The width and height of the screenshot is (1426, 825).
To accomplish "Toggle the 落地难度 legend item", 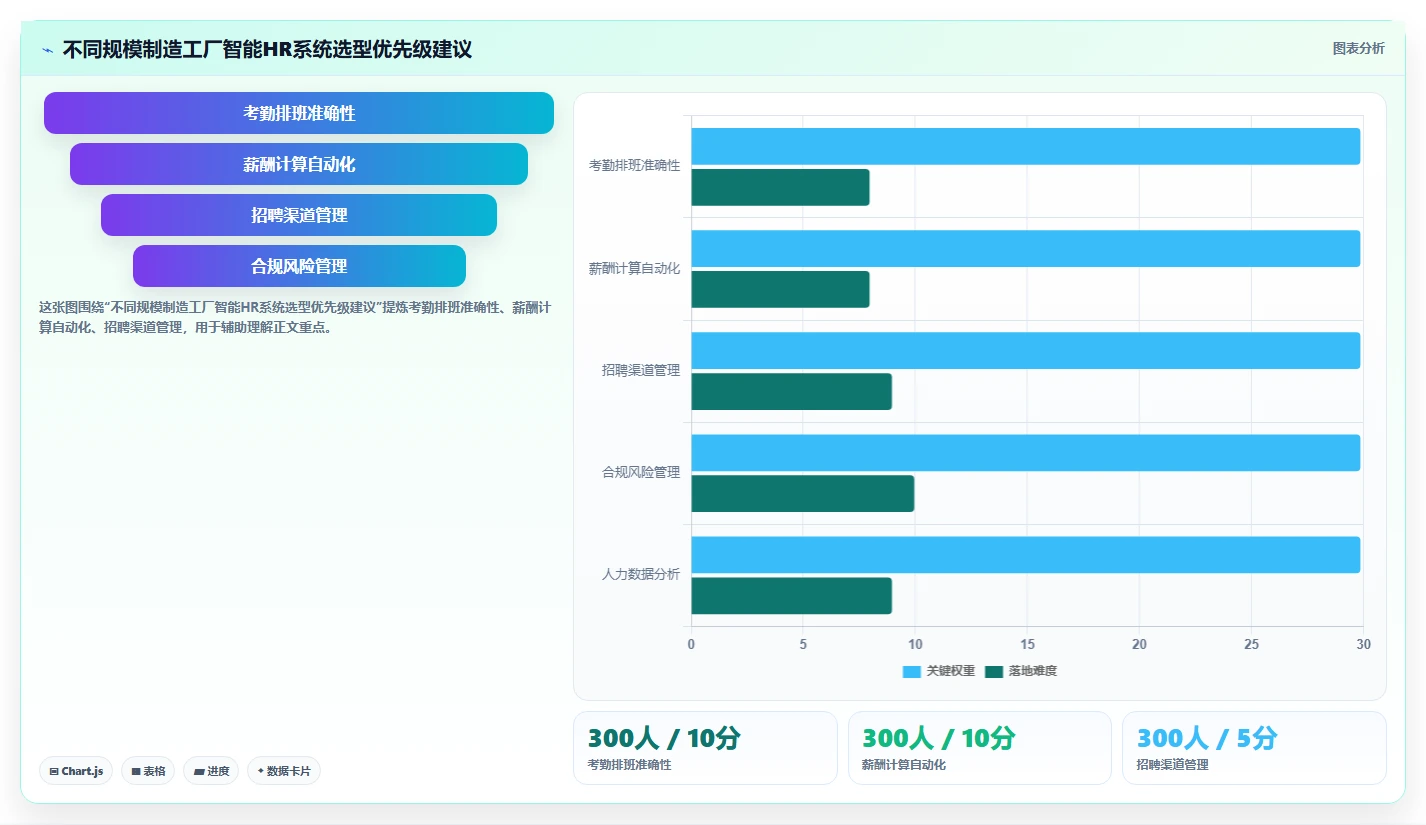I will pos(1021,671).
